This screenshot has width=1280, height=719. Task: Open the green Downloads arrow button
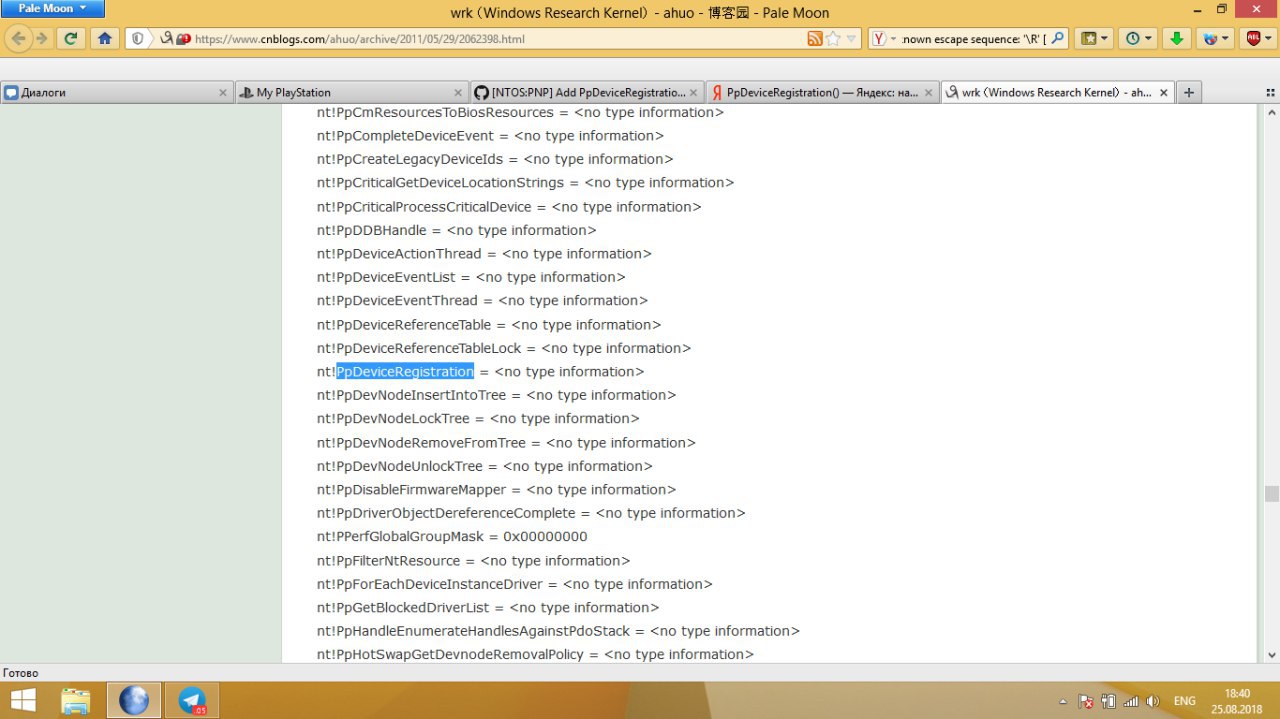pos(1178,38)
